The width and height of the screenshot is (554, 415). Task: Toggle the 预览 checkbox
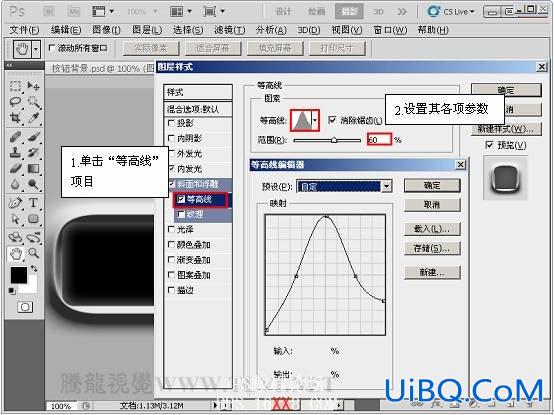coord(489,145)
